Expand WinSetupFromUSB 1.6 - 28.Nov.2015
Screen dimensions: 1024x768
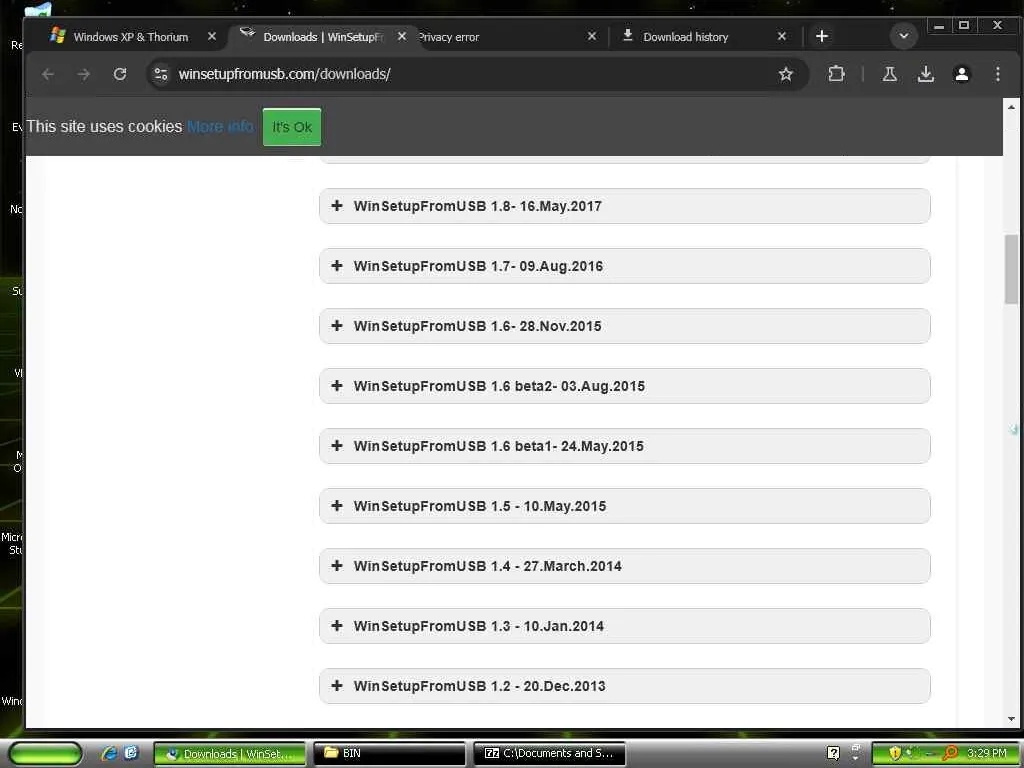click(x=624, y=326)
